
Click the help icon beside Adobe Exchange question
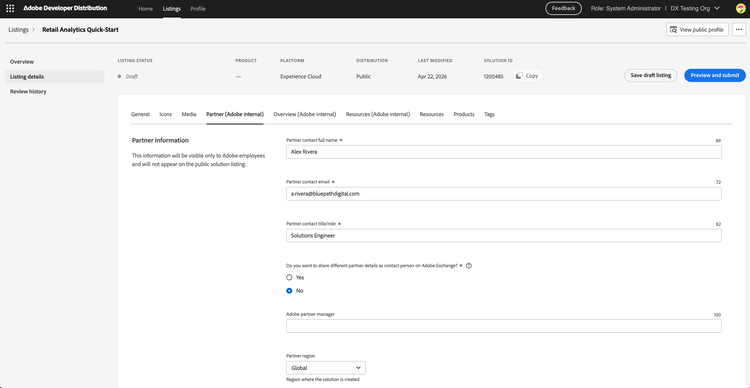point(469,266)
